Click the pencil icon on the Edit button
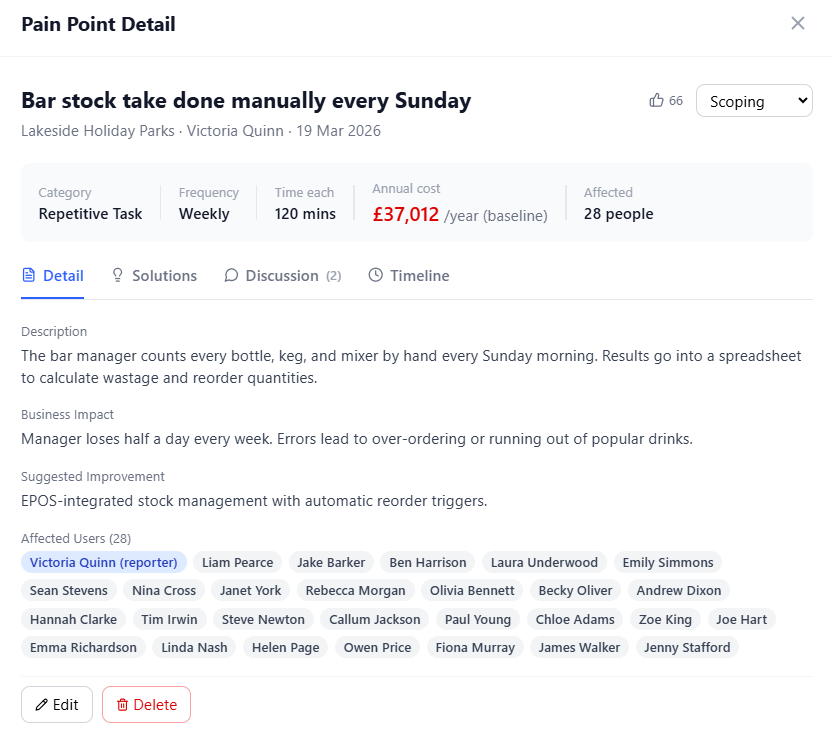Screen dimensions: 832x738 point(42,704)
